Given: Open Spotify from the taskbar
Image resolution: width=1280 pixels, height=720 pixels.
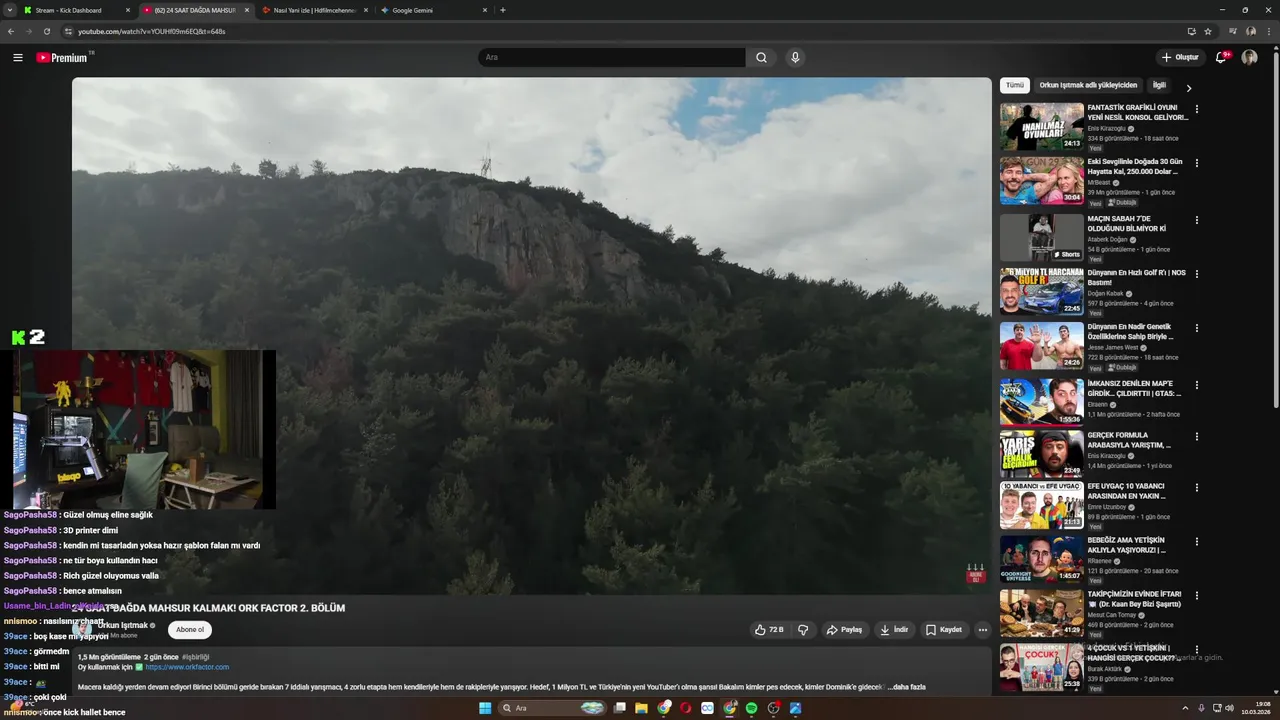Looking at the screenshot, I should (x=752, y=708).
